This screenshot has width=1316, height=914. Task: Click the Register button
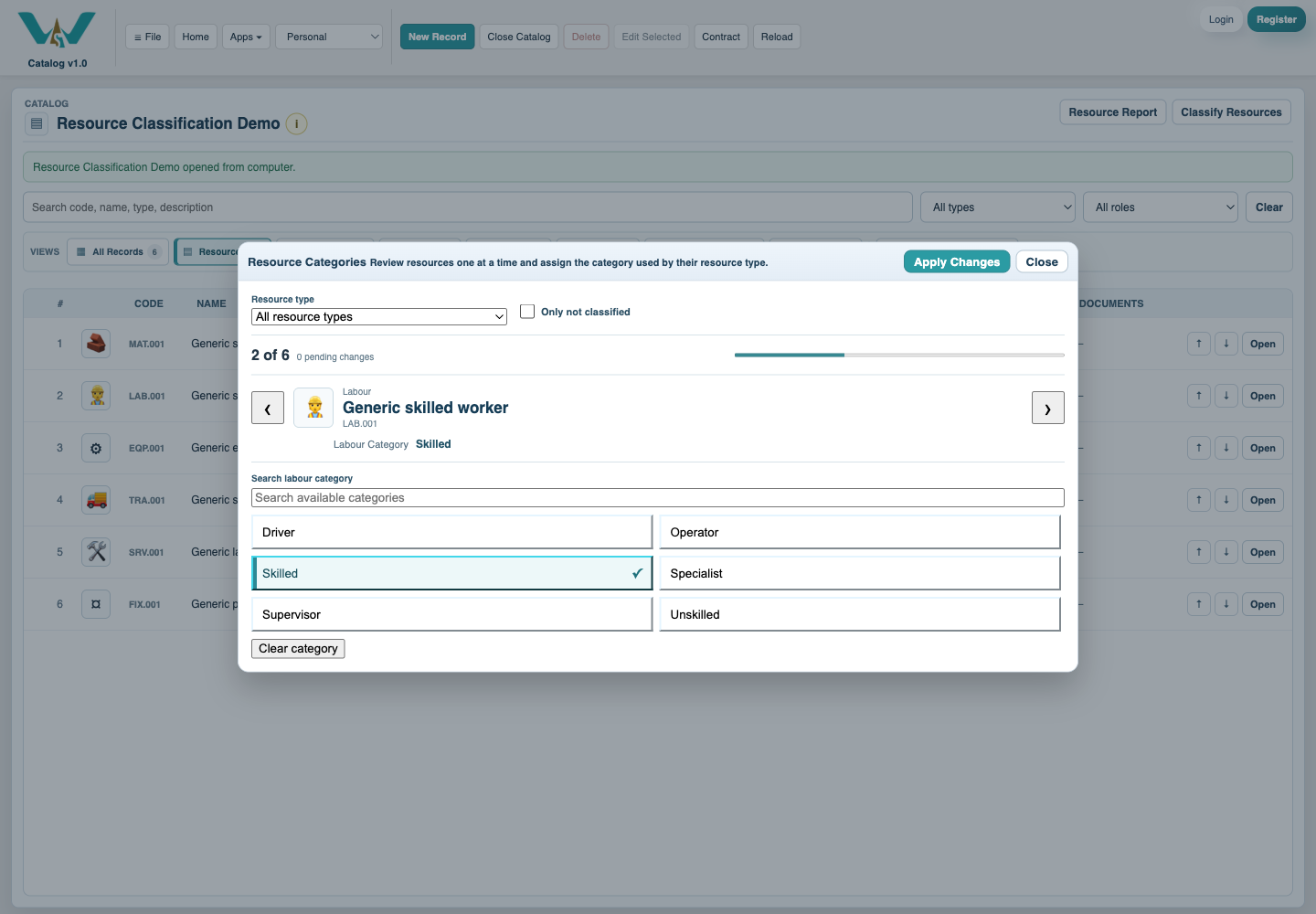1277,19
